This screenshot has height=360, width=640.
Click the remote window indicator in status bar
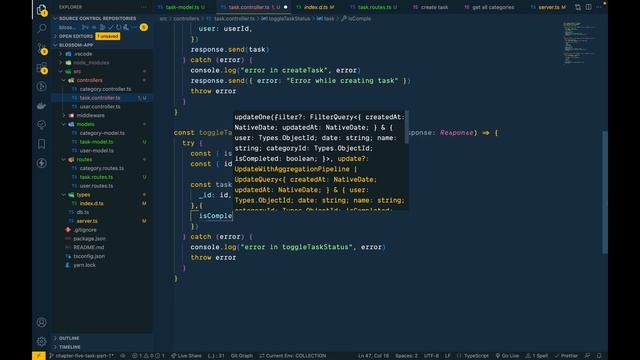pyautogui.click(x=39, y=356)
